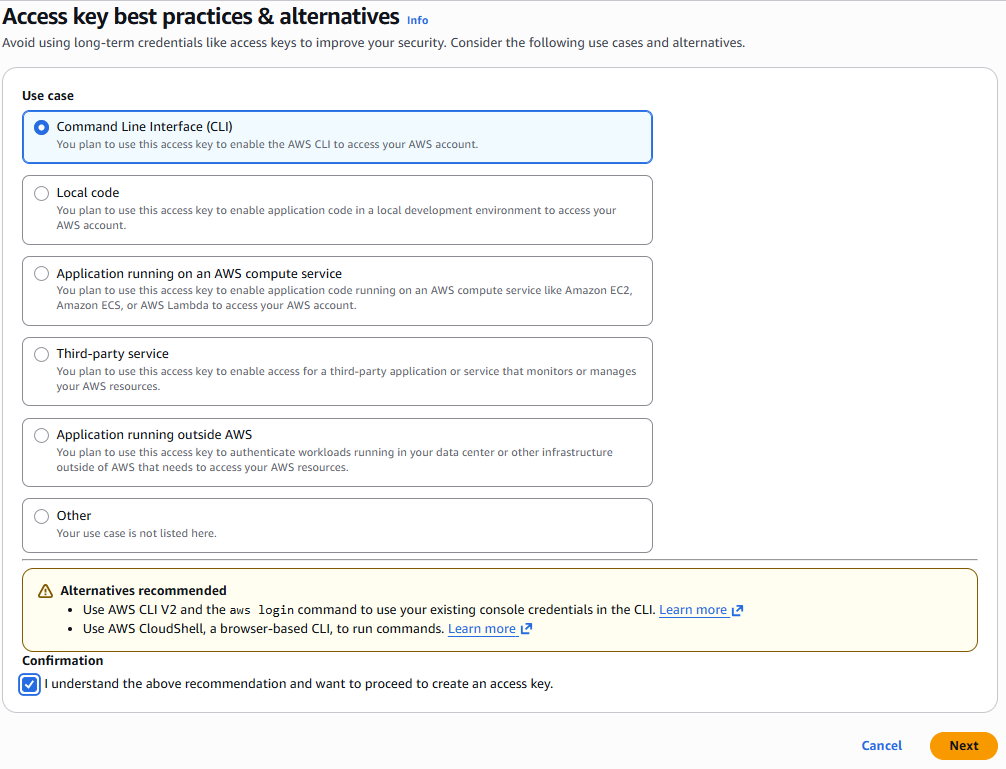Select the Command Line Interface (CLI) radio button

click(41, 127)
